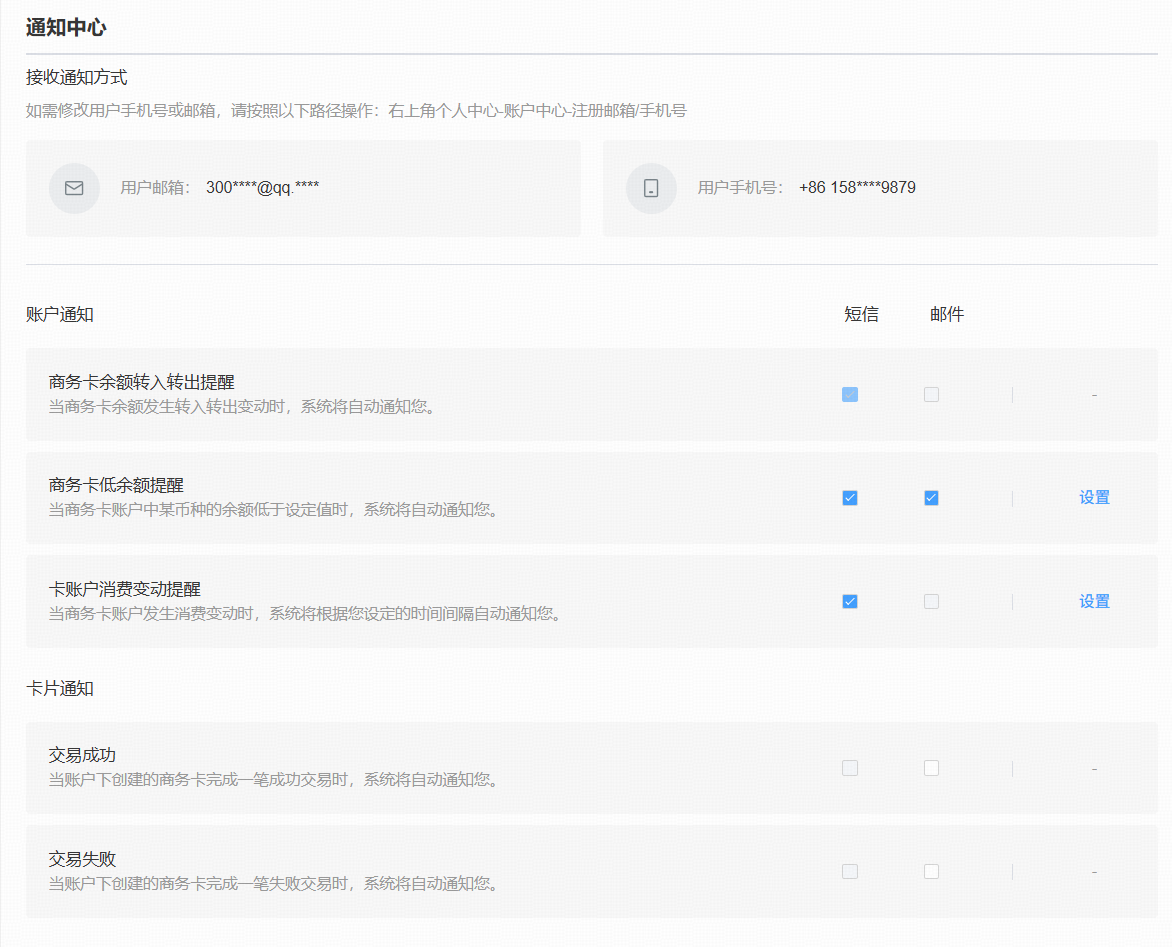Click the 短信 column header
The height and width of the screenshot is (947, 1172).
[x=861, y=315]
